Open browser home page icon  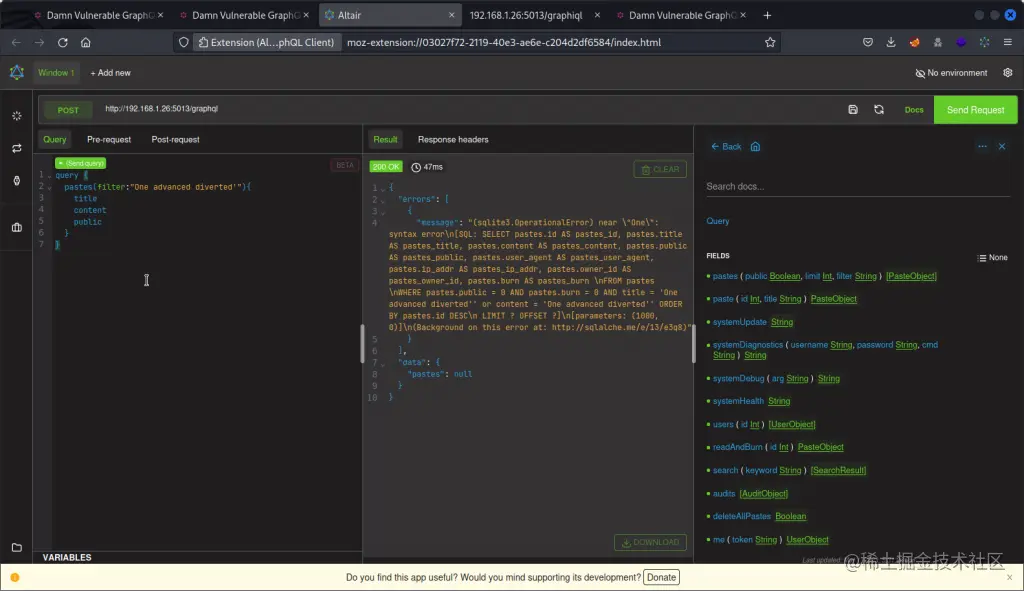click(86, 42)
